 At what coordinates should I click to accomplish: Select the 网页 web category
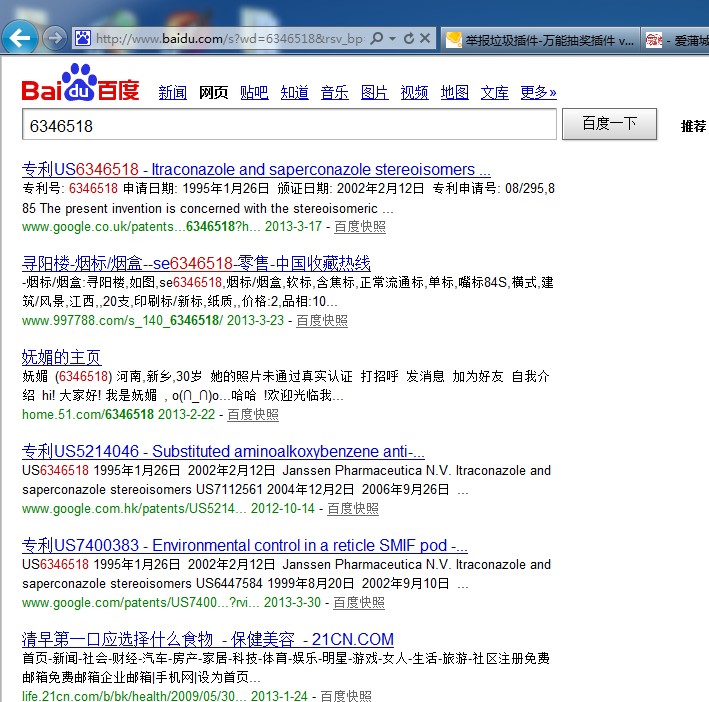tap(213, 92)
